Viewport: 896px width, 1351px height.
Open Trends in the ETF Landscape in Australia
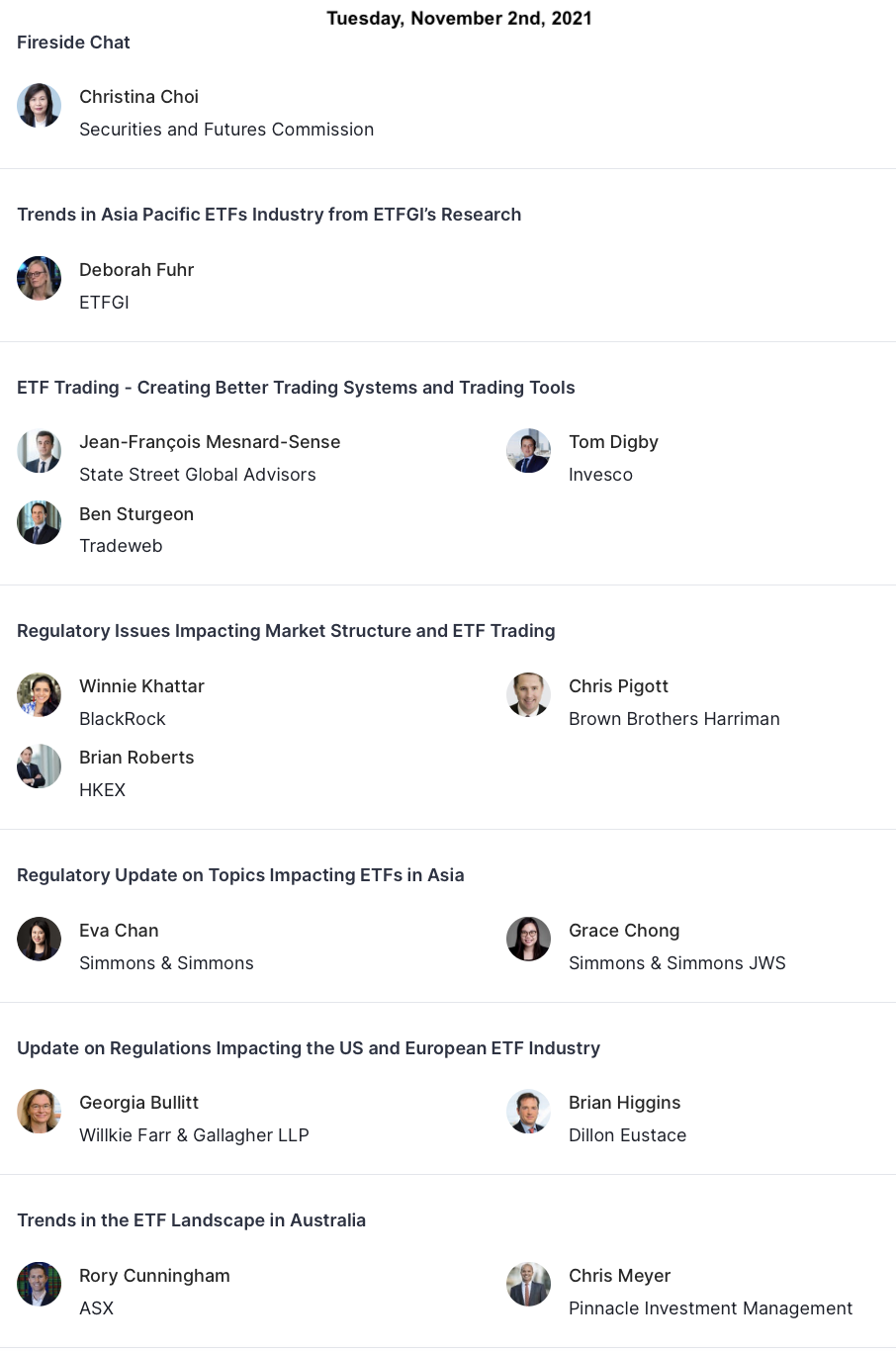(191, 1220)
